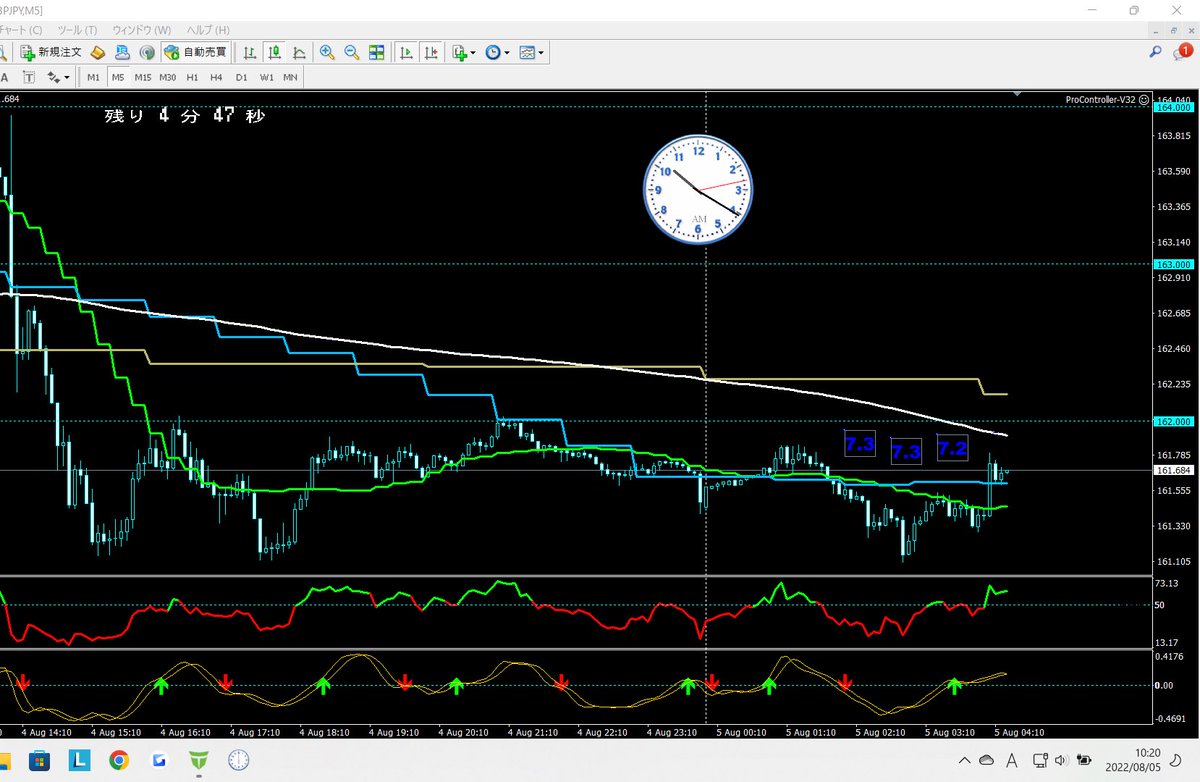The height and width of the screenshot is (782, 1200).
Task: Open the ツール (T) menu
Action: (78, 30)
